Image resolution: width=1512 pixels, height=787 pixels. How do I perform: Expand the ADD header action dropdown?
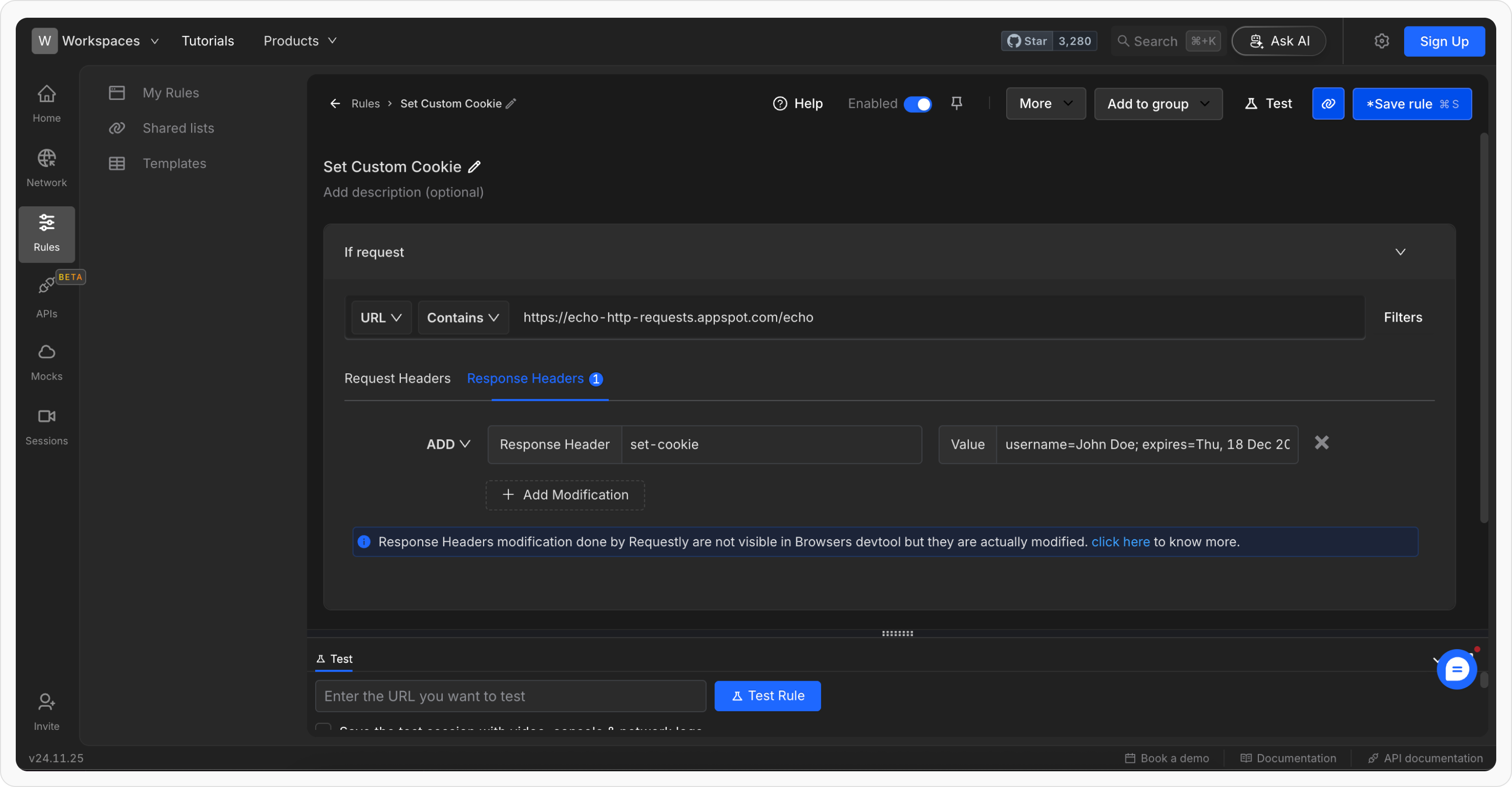(x=448, y=444)
